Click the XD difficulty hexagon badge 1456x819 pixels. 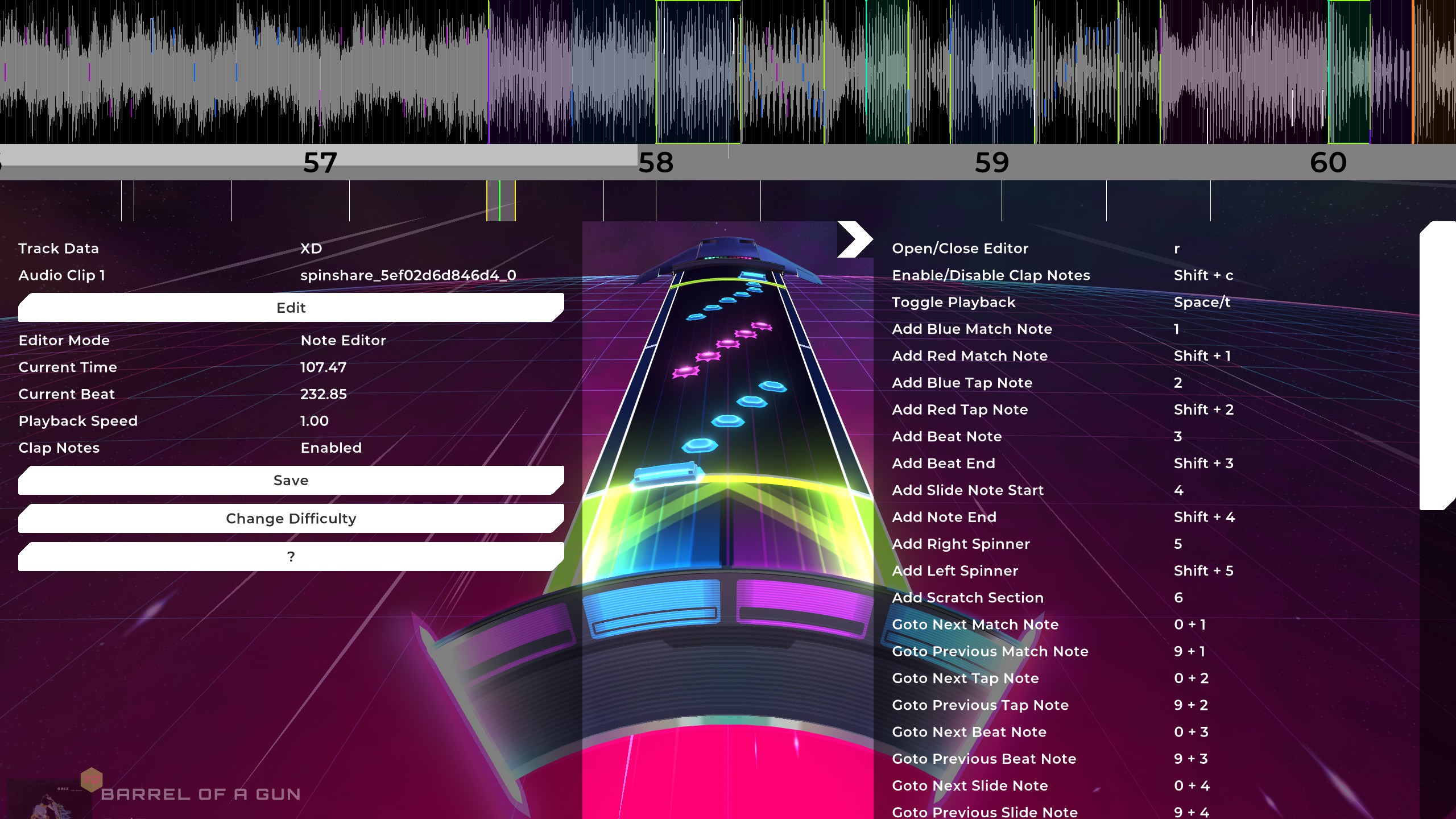92,779
